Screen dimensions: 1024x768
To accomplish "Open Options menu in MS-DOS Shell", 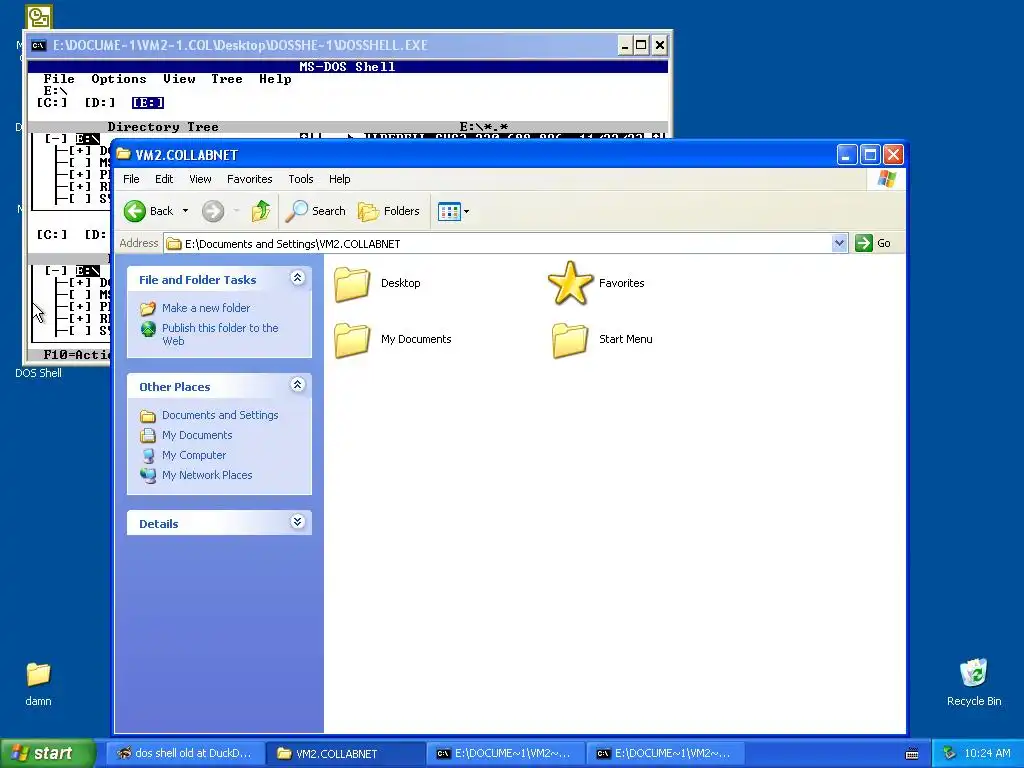I will (119, 79).
